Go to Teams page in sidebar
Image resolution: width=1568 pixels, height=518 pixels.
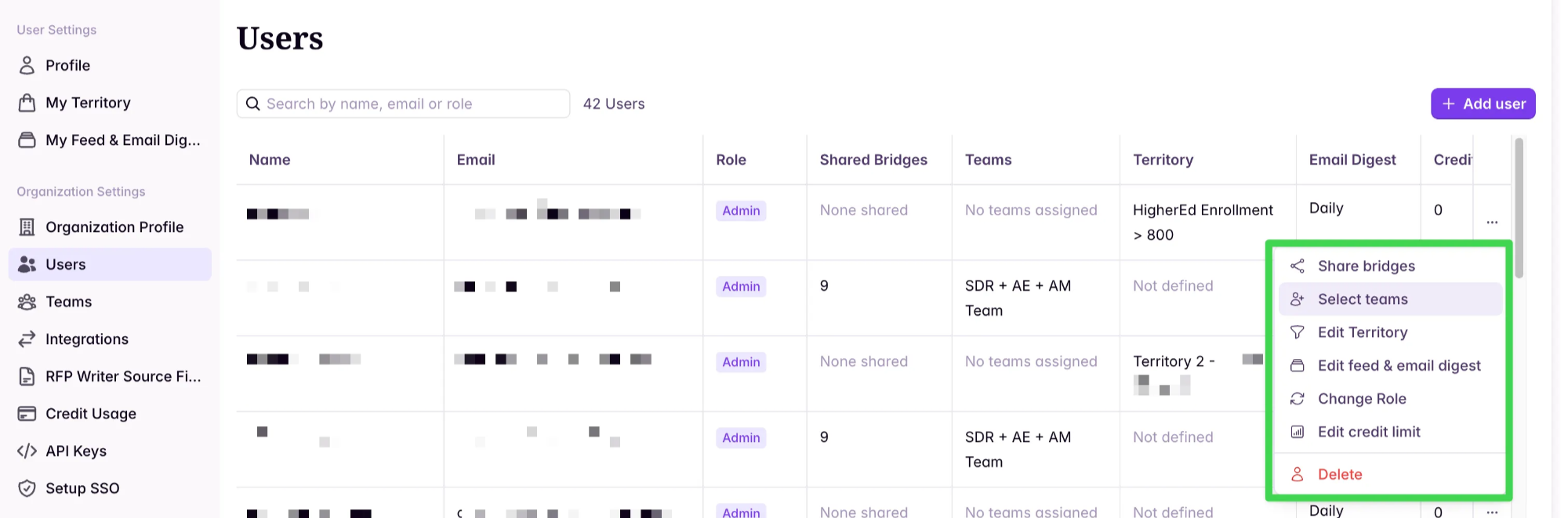[110, 302]
